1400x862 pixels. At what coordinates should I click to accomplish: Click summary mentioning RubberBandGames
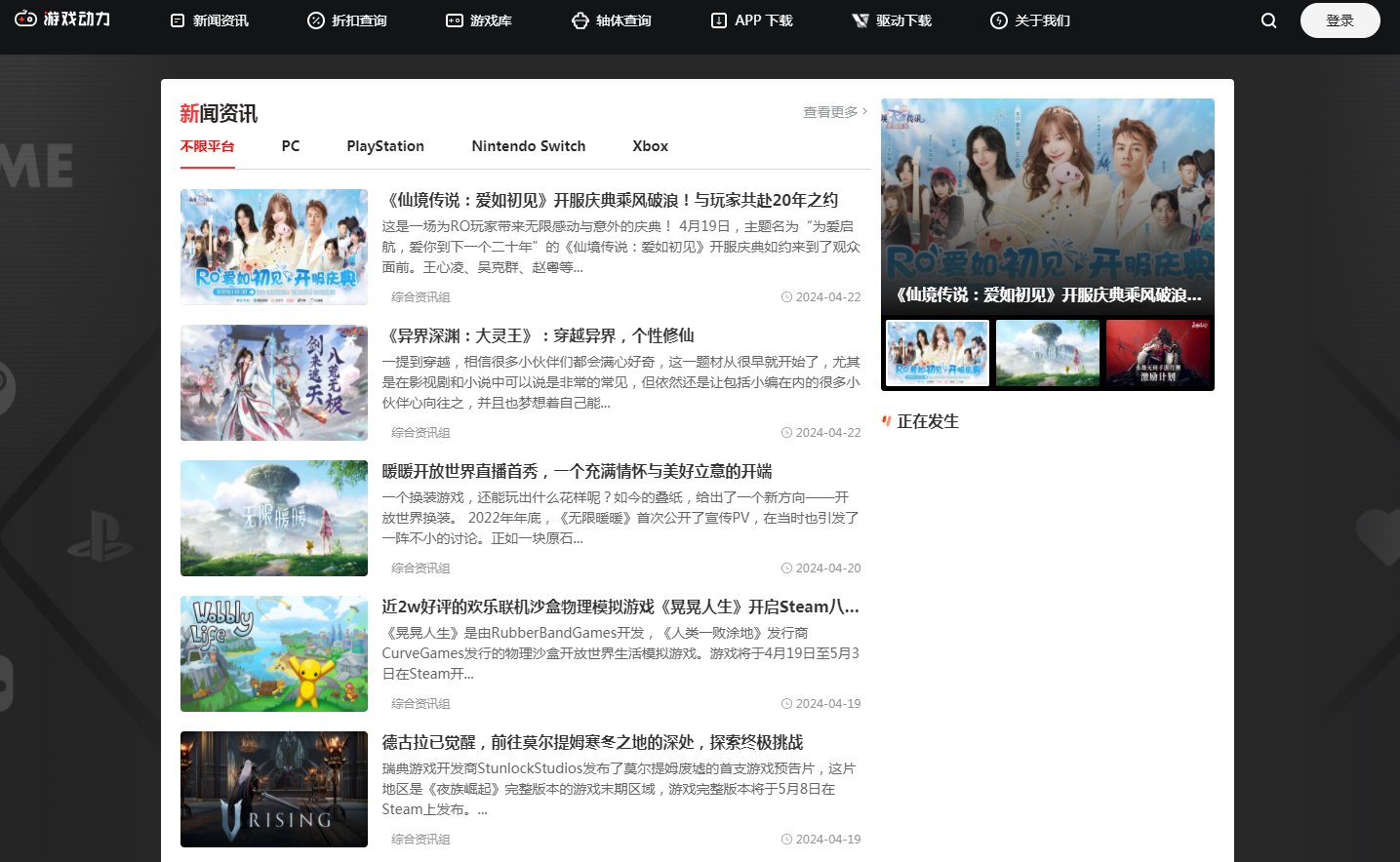[x=620, y=653]
